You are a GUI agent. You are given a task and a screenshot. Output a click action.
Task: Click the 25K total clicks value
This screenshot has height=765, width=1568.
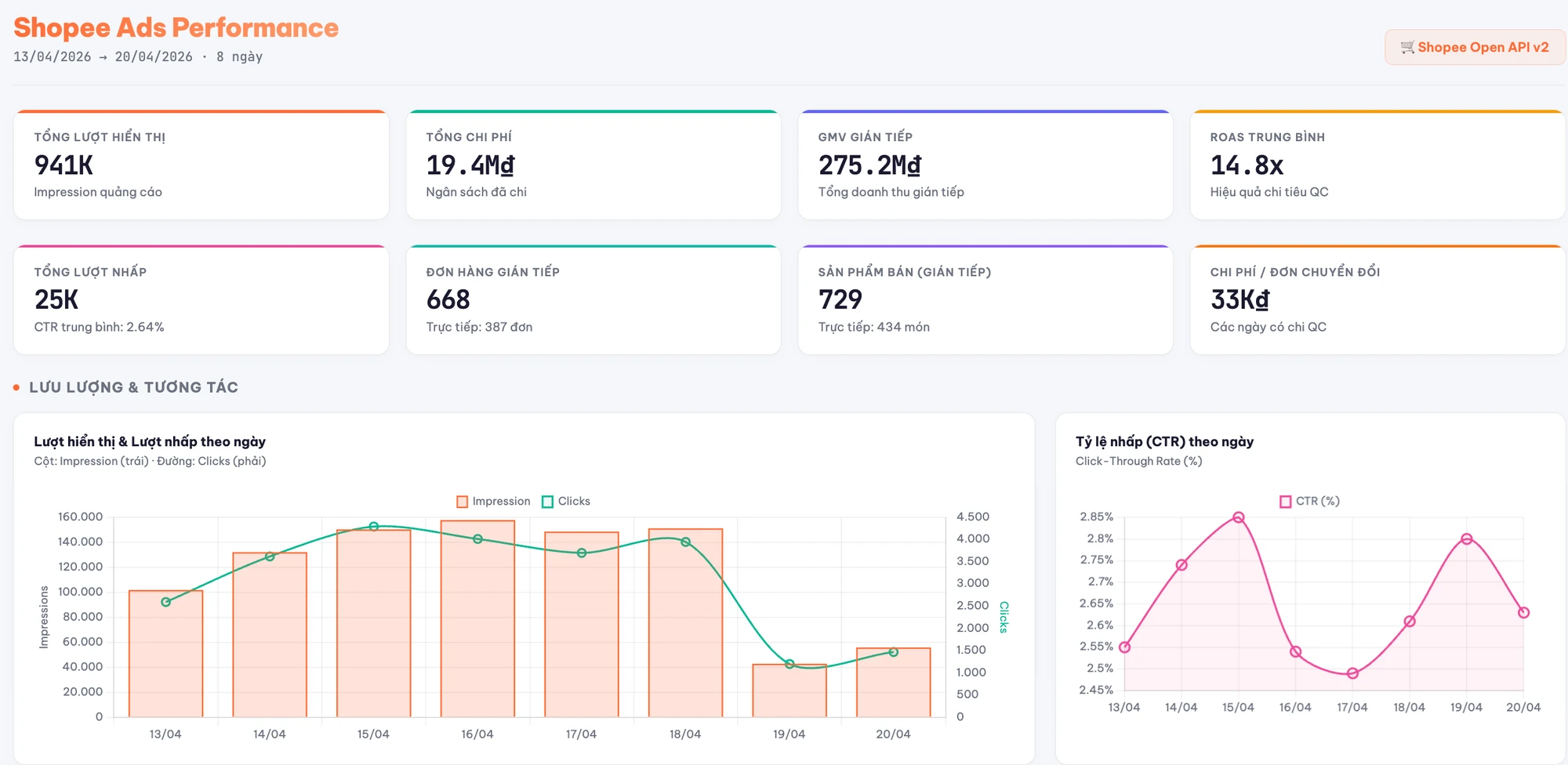(56, 299)
